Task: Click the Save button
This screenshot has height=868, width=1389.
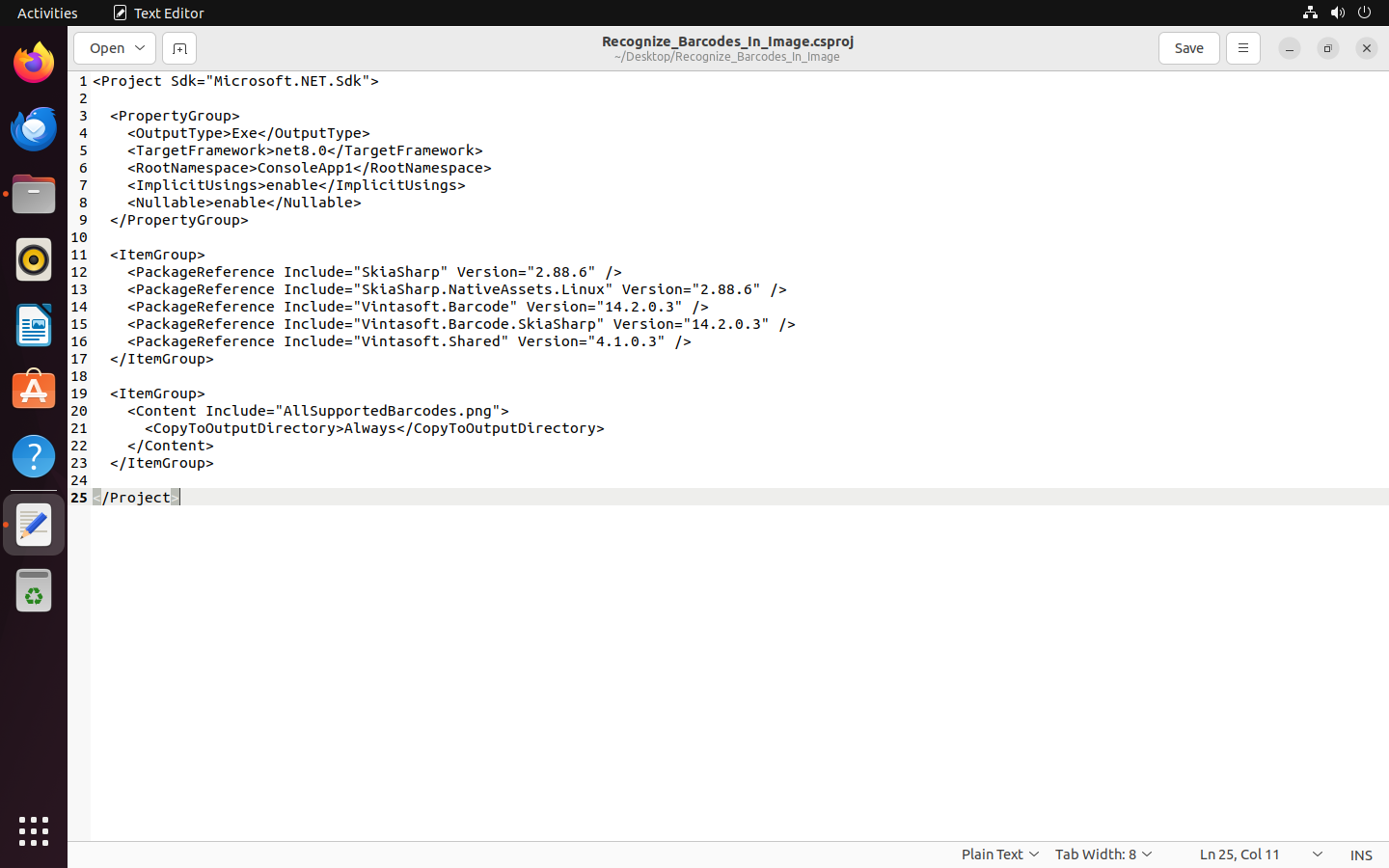Action: (1188, 48)
